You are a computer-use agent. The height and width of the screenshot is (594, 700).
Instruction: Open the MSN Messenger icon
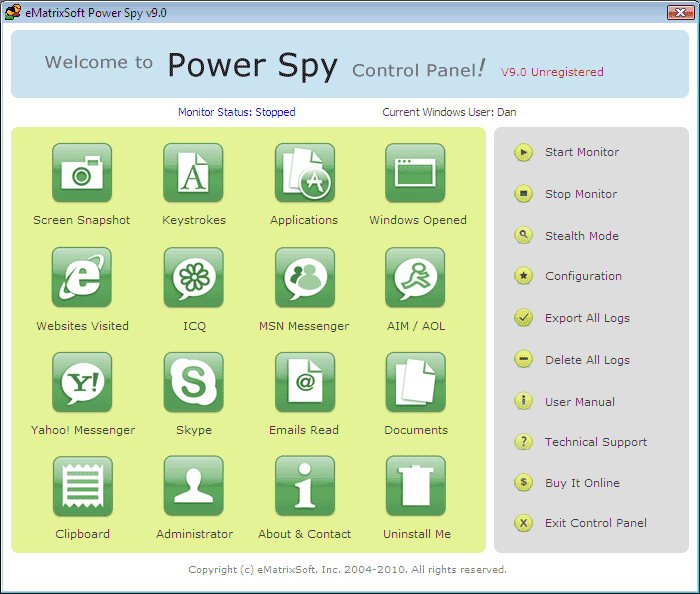coord(304,278)
